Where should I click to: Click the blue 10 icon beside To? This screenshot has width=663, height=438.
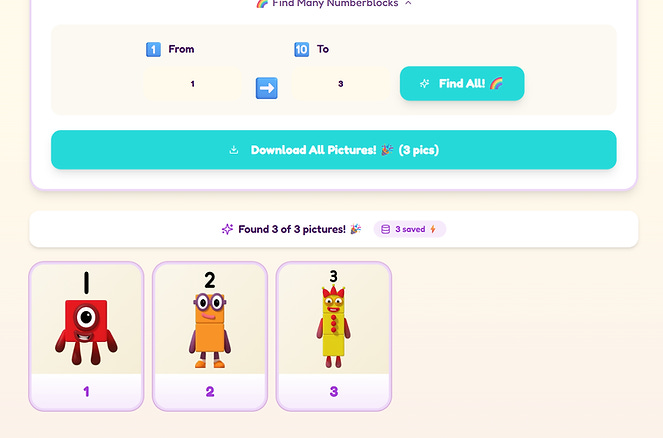click(301, 49)
